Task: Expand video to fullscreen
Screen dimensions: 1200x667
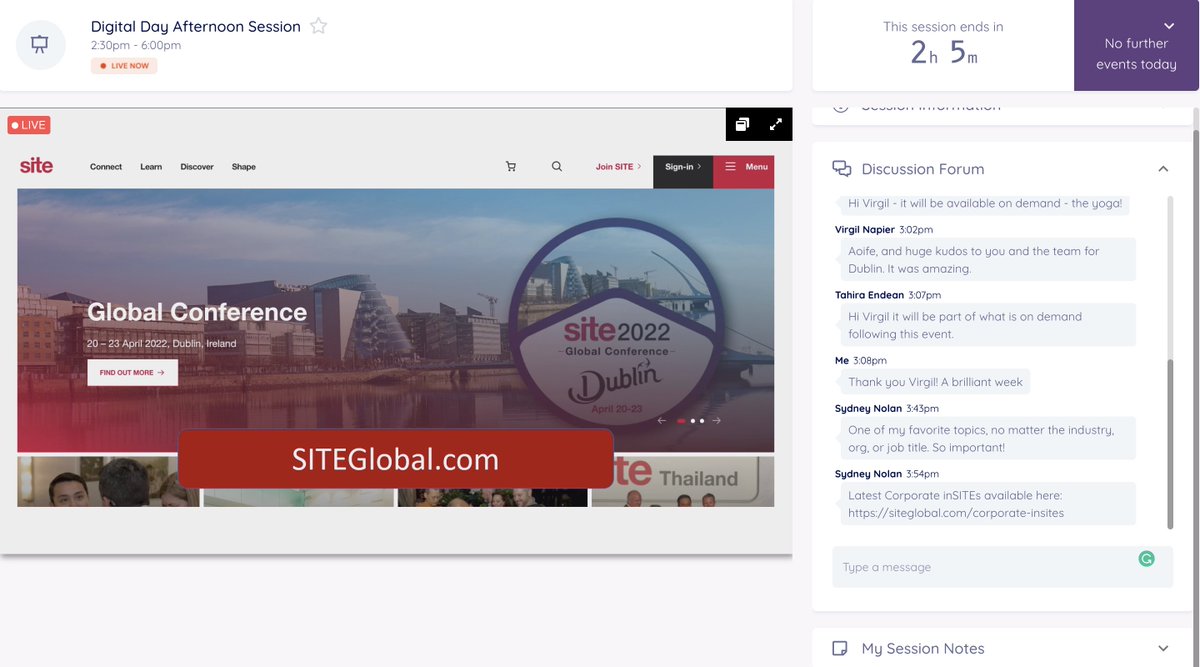Action: (776, 124)
